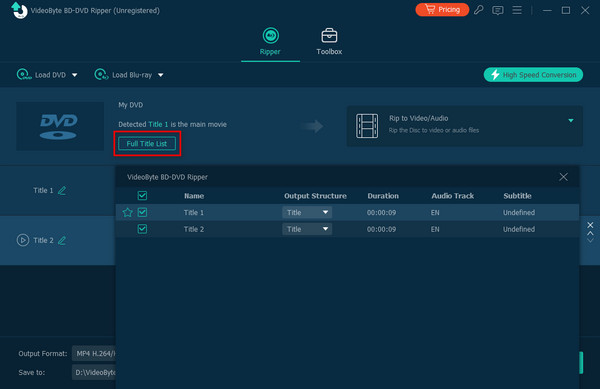Toggle the select-all checkbox in header
Image resolution: width=600 pixels, height=389 pixels.
click(142, 196)
